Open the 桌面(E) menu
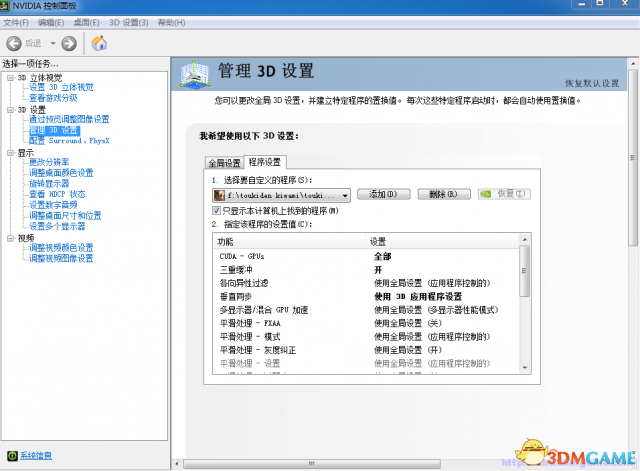Viewport: 640px width, 471px height. pos(86,23)
